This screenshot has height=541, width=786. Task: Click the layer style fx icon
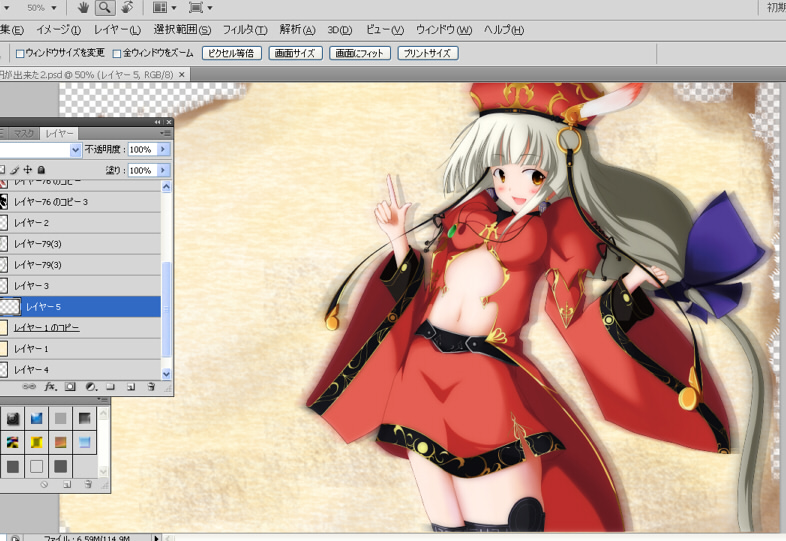(50, 386)
